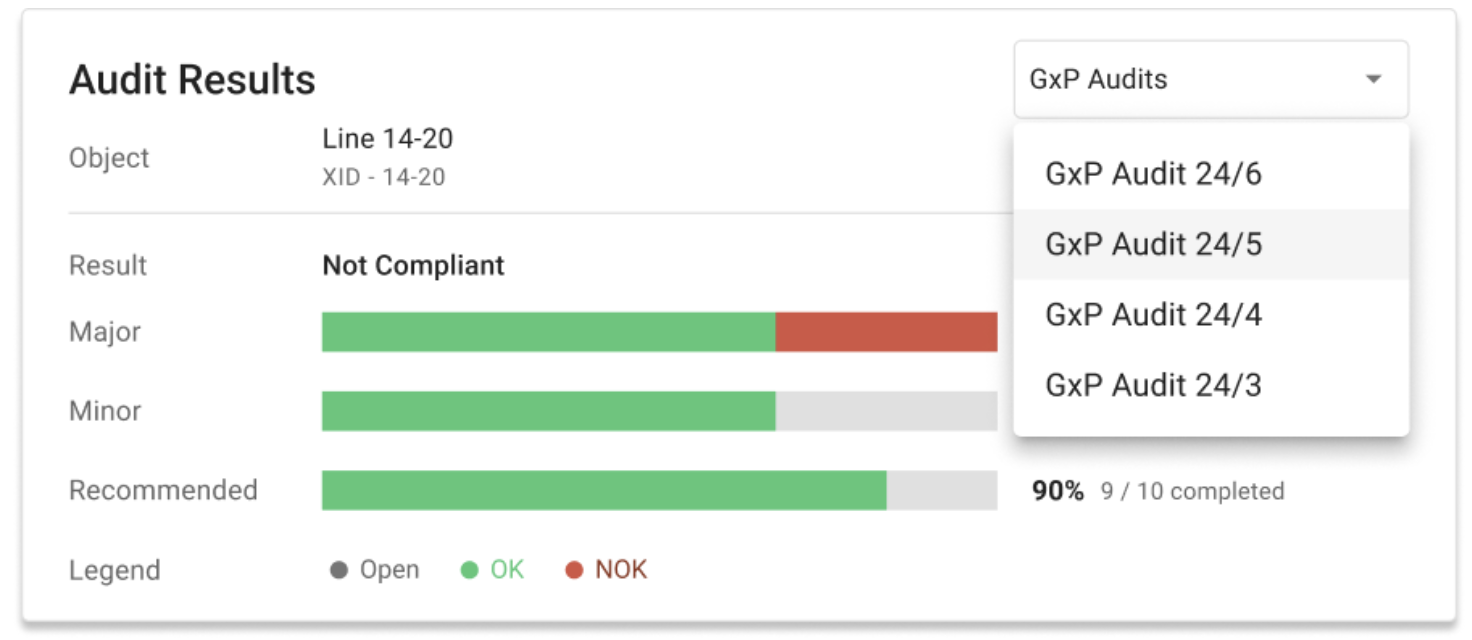This screenshot has height=640, width=1472.
Task: Click the gray Open legend dot
Action: click(x=341, y=569)
